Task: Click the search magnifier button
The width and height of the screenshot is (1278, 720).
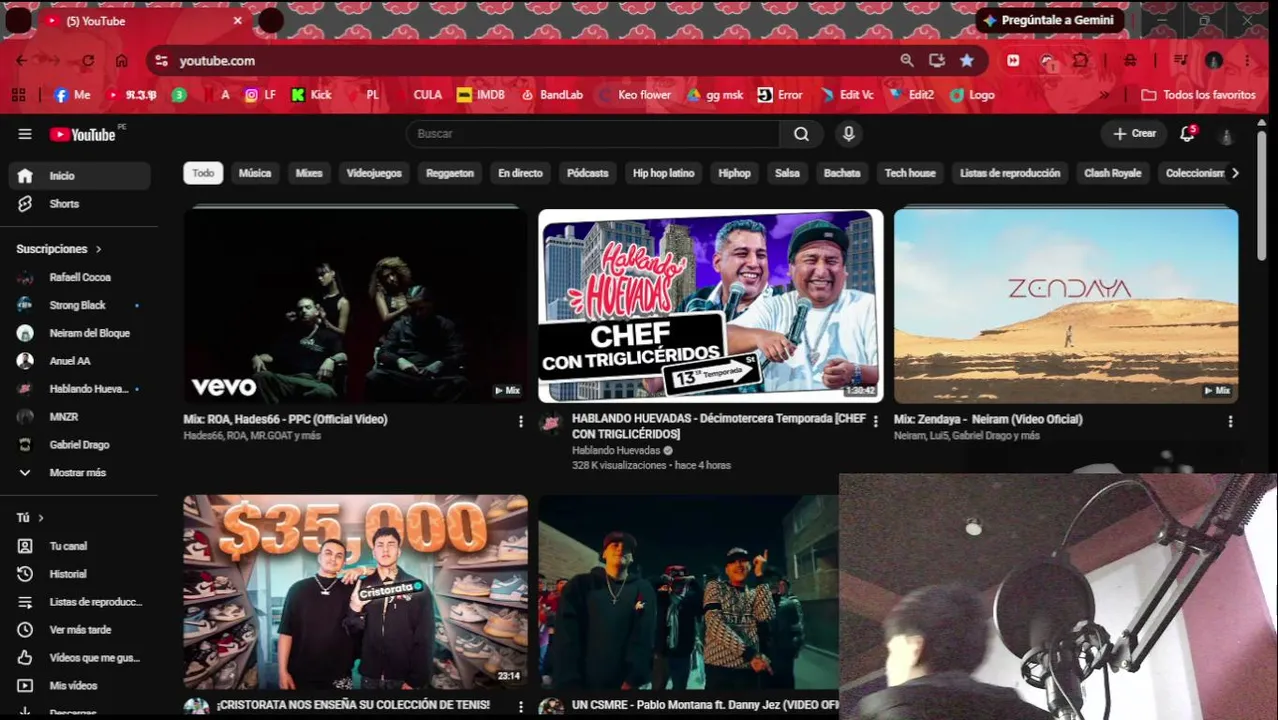Action: tap(801, 134)
